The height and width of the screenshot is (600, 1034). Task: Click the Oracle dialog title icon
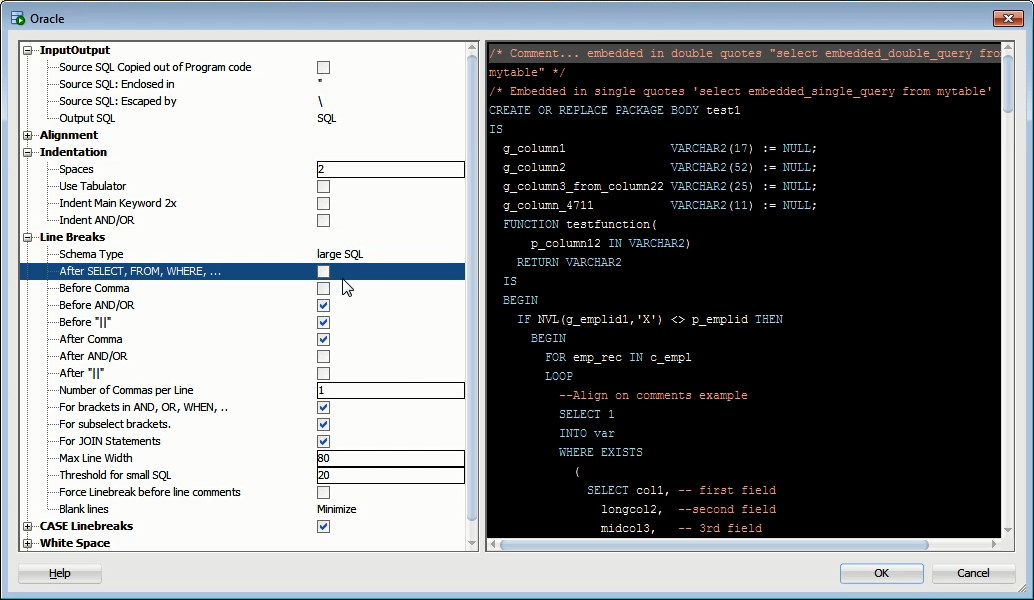pyautogui.click(x=18, y=18)
